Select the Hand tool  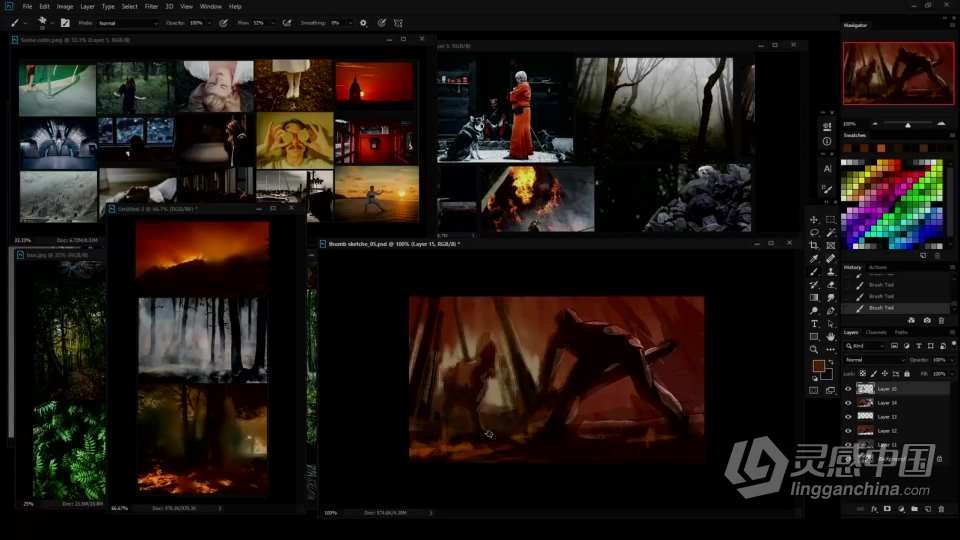tap(830, 337)
